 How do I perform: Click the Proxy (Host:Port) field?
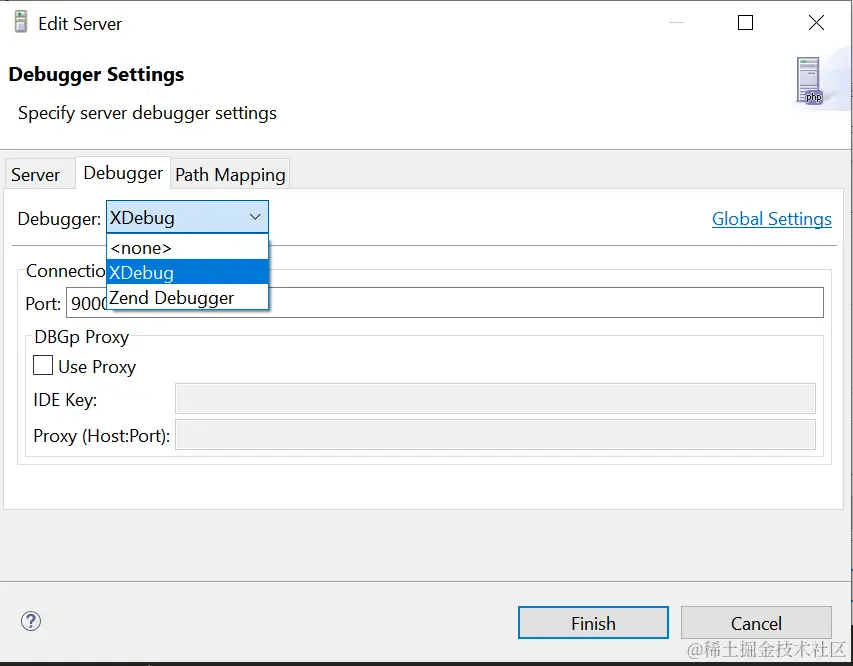495,435
